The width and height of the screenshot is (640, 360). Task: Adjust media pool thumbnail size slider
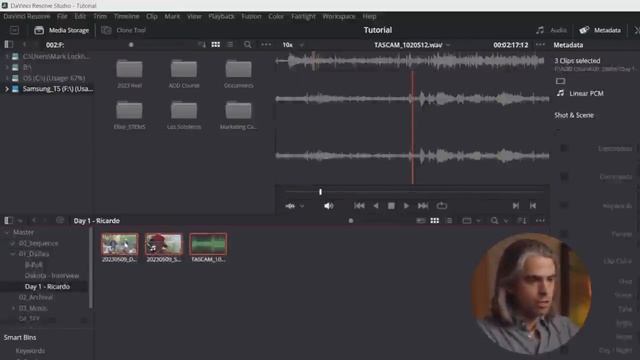pyautogui.click(x=351, y=221)
